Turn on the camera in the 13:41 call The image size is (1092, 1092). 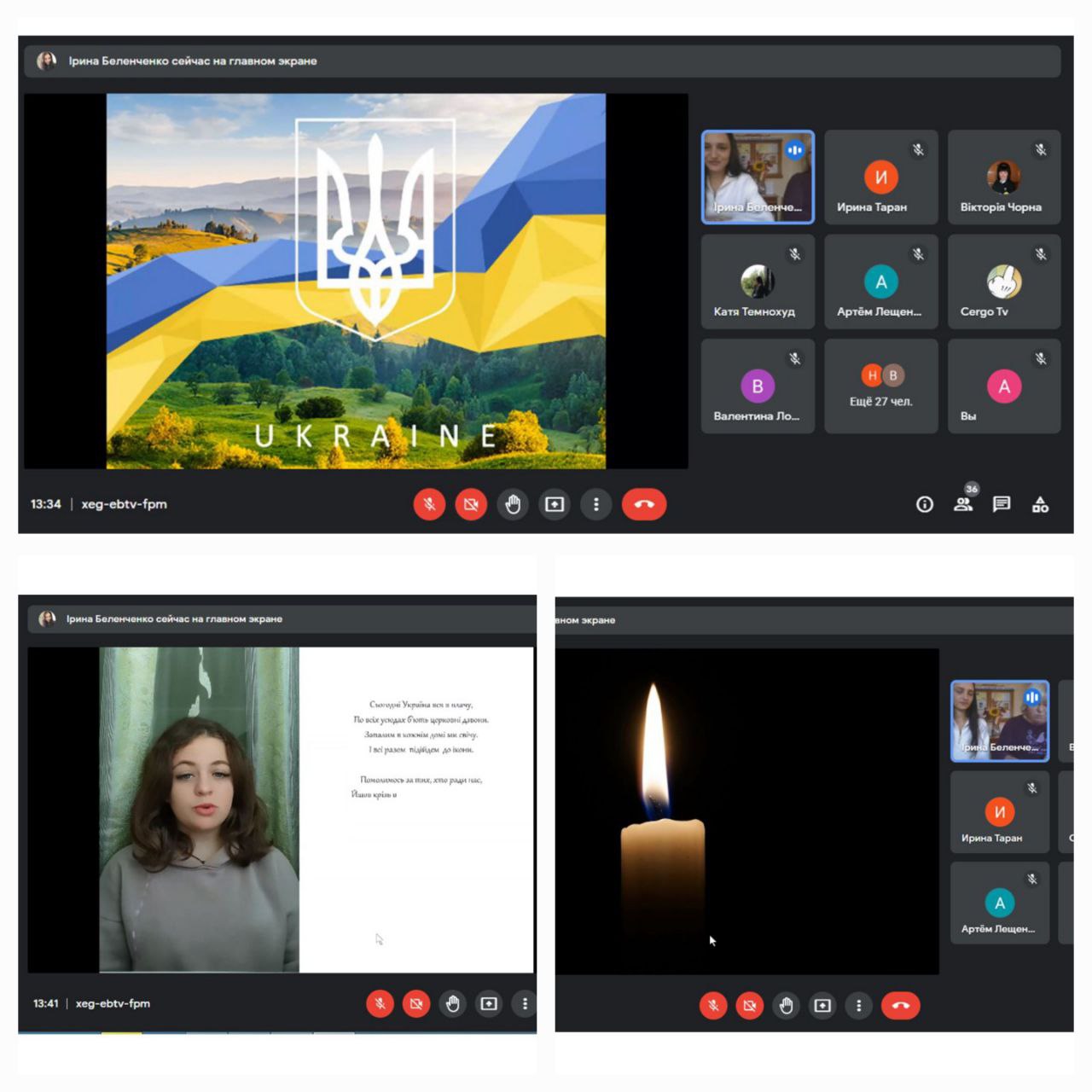point(416,1004)
